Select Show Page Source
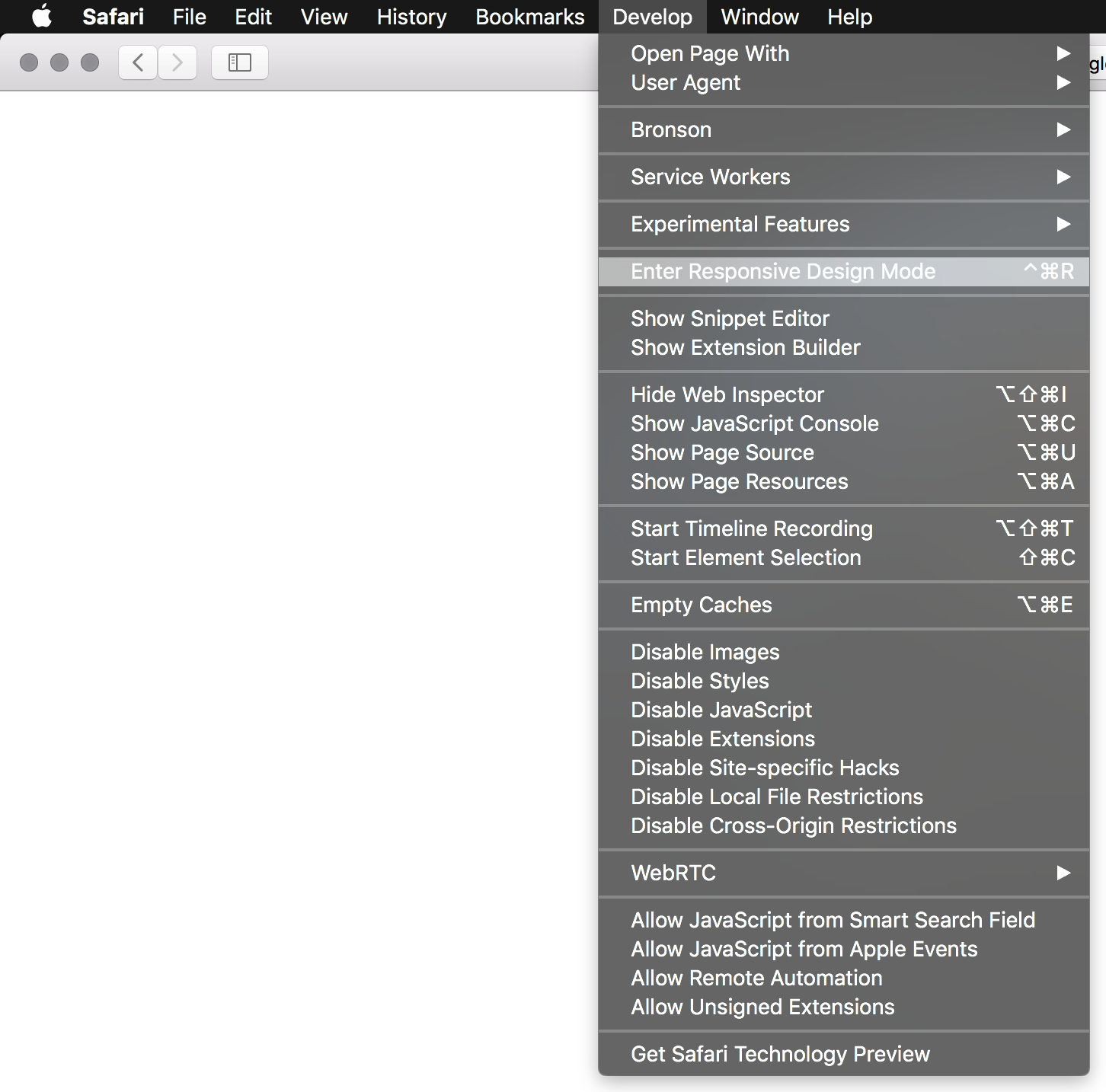The width and height of the screenshot is (1106, 1092). point(844,452)
